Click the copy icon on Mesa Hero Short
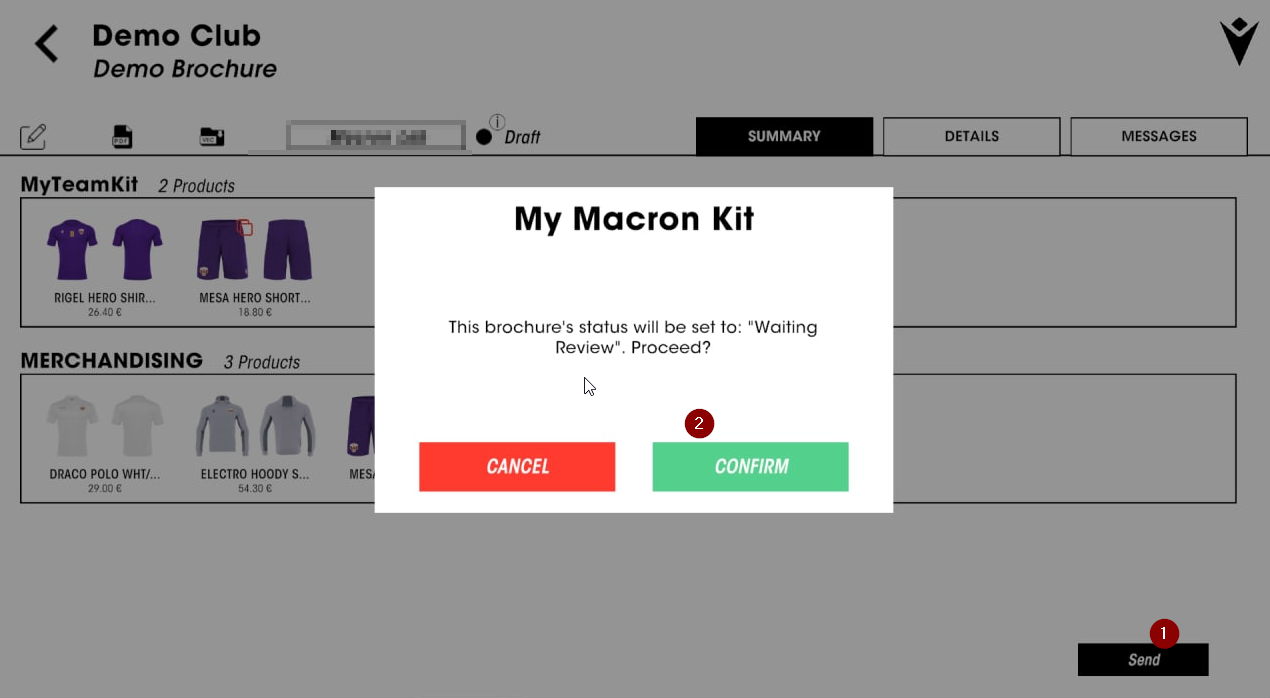 click(244, 228)
